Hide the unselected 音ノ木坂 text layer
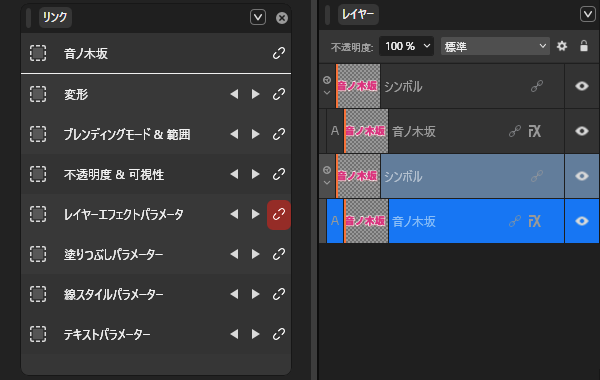The image size is (600, 380). point(582,131)
